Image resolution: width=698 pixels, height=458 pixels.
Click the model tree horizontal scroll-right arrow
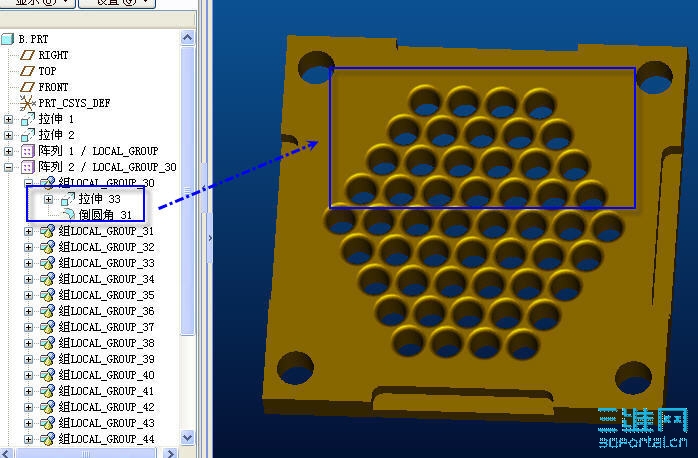170,454
